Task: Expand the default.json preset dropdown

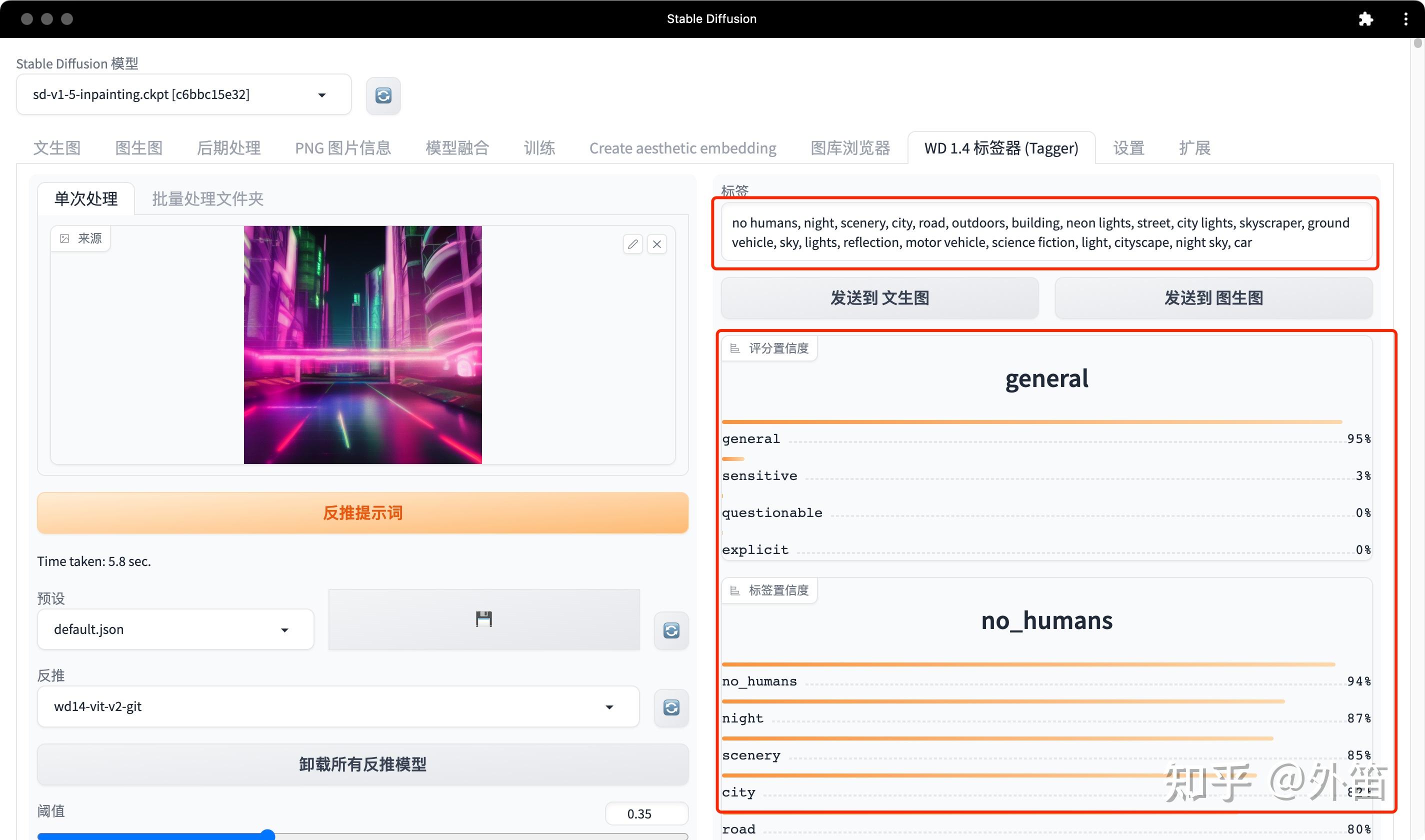Action: (175, 629)
